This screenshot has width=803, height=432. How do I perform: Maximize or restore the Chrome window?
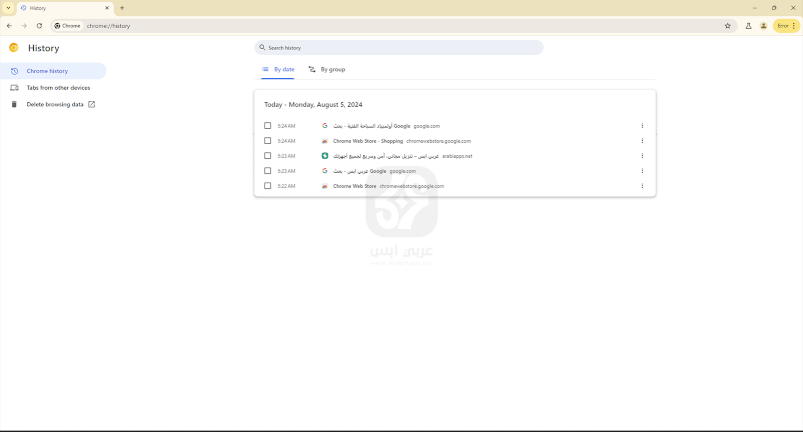(x=774, y=8)
